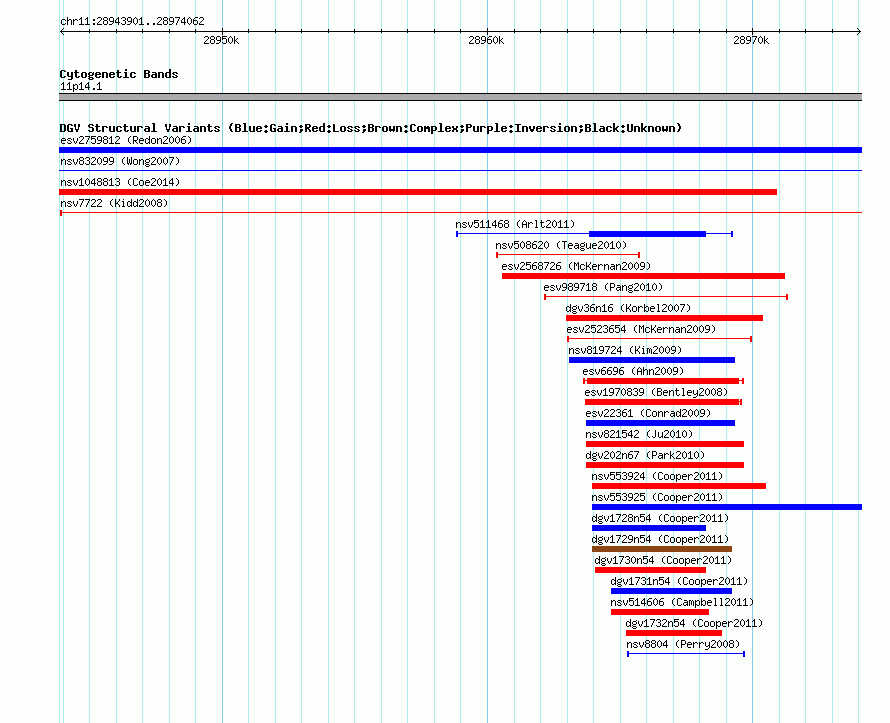This screenshot has height=723, width=890.
Task: Click the chr11:28943901..28974062 coordinate text
Action: 132,21
